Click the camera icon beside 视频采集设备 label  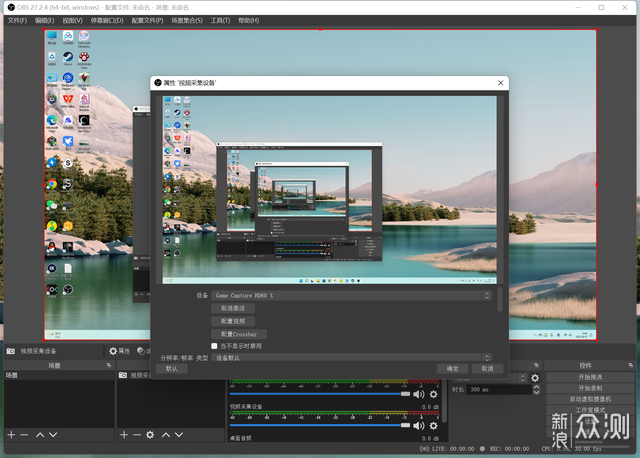(x=11, y=351)
